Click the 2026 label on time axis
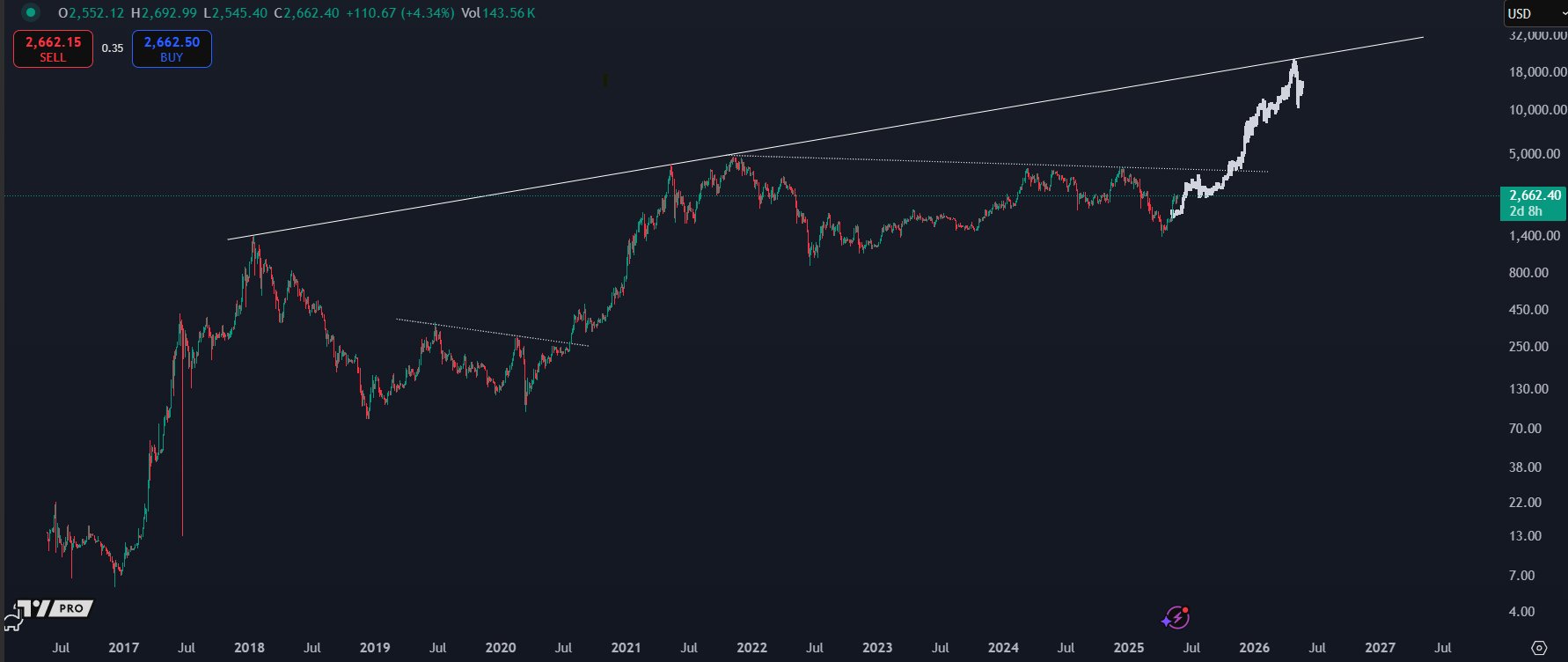Image resolution: width=1568 pixels, height=662 pixels. (1255, 648)
